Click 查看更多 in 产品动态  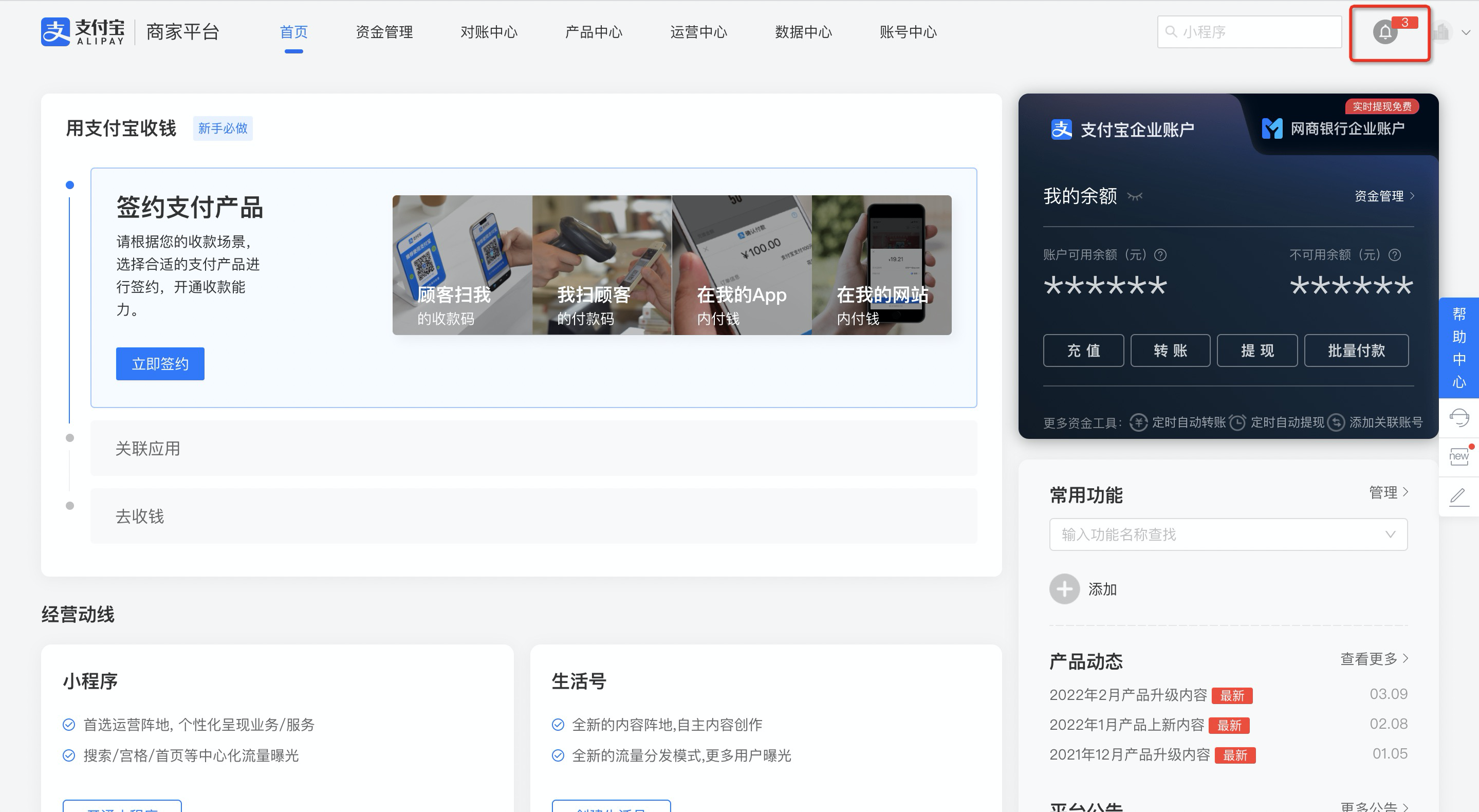1374,659
